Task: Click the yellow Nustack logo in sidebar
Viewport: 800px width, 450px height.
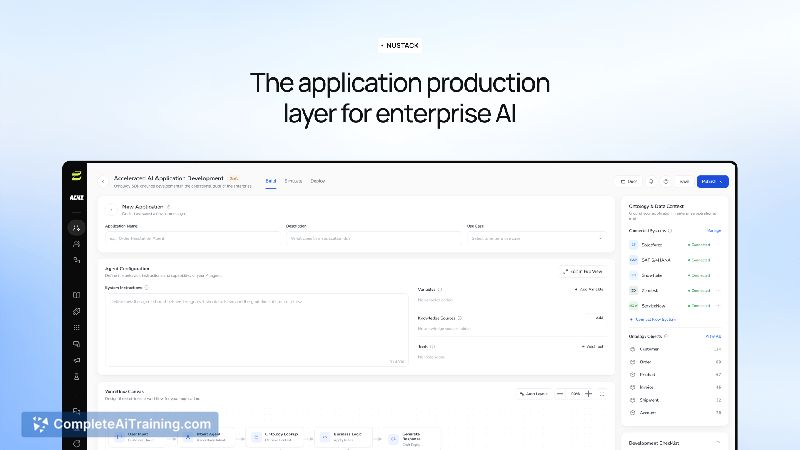Action: (77, 176)
